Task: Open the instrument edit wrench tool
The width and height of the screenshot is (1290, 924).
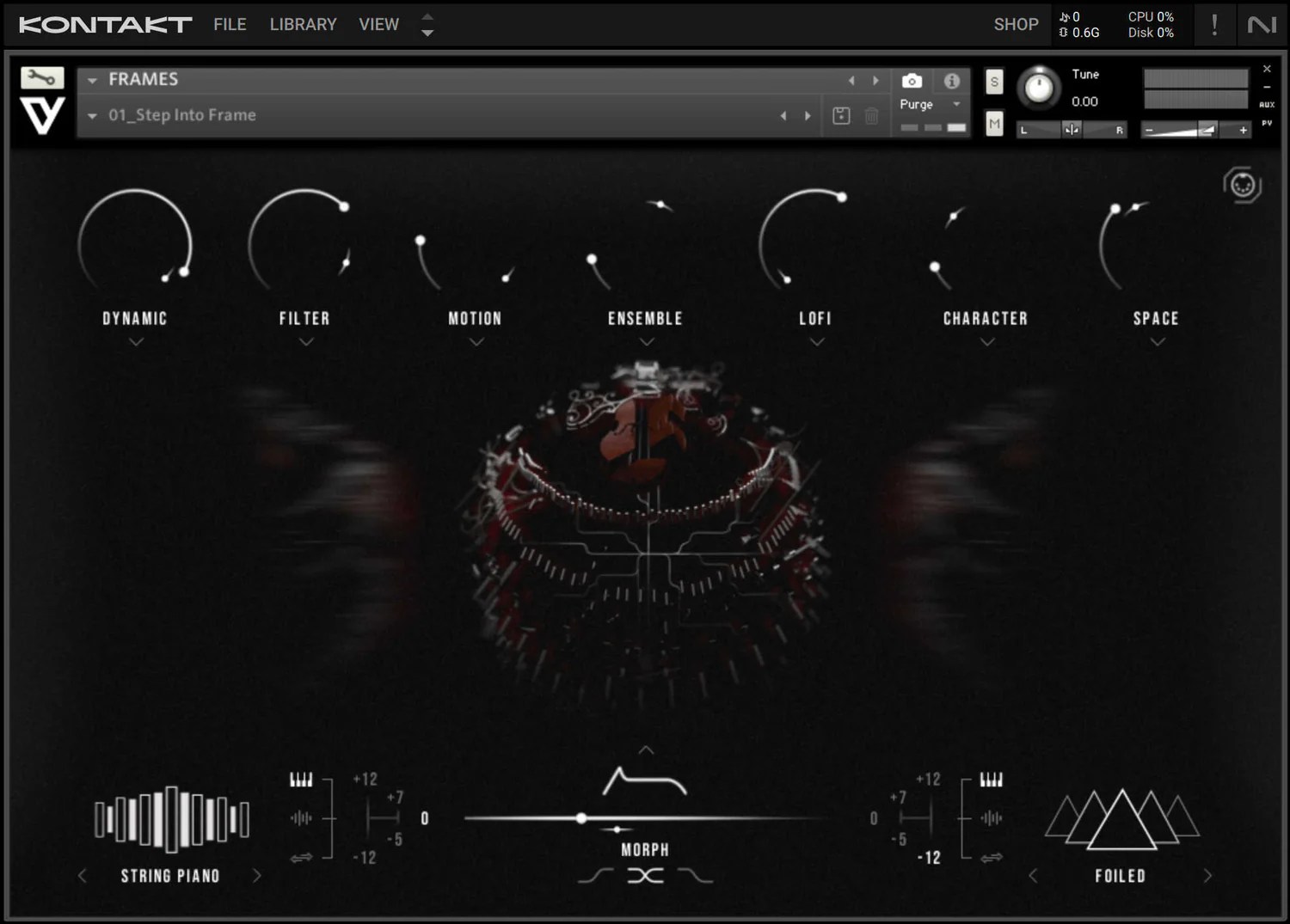Action: 42,77
